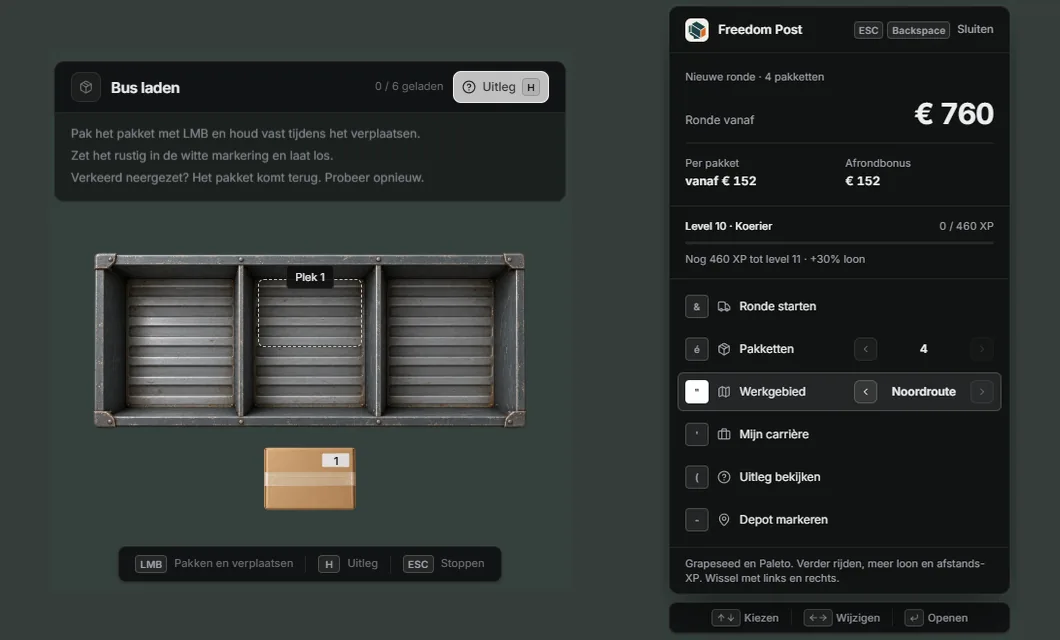Click the Pakken en verplaatsen hint text

point(233,563)
